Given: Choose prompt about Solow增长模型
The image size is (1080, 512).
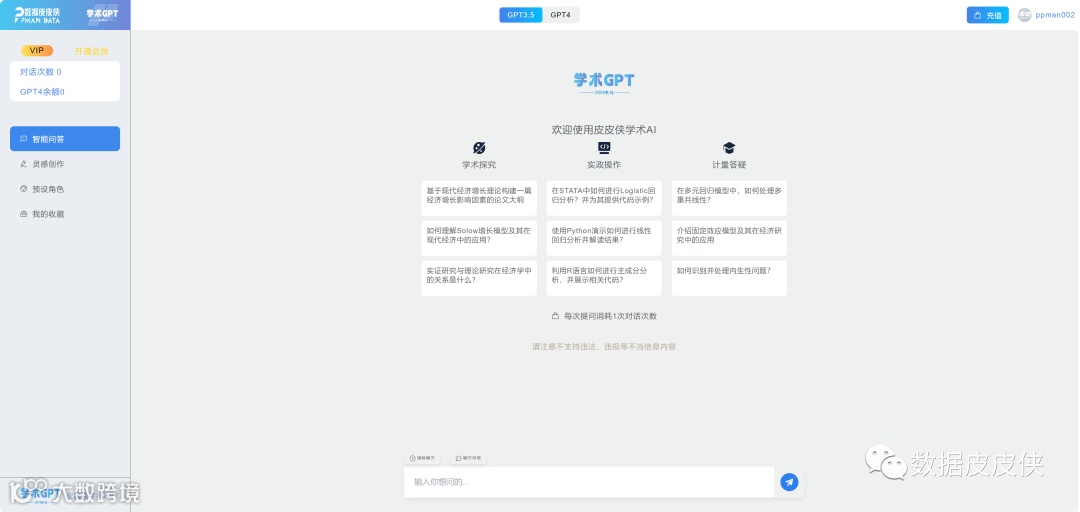Looking at the screenshot, I should point(479,238).
